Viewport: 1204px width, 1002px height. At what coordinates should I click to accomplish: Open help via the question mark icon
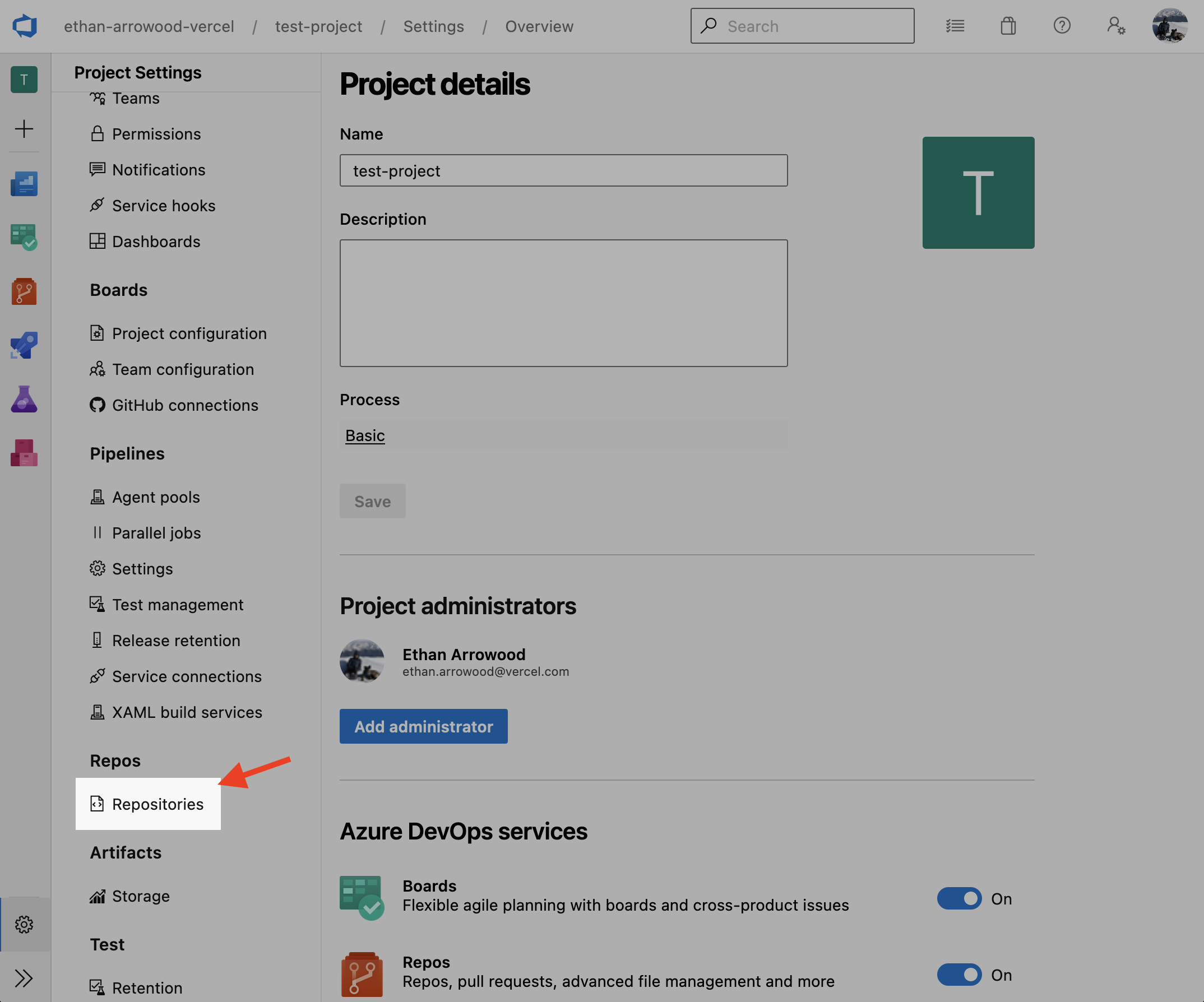pyautogui.click(x=1062, y=26)
